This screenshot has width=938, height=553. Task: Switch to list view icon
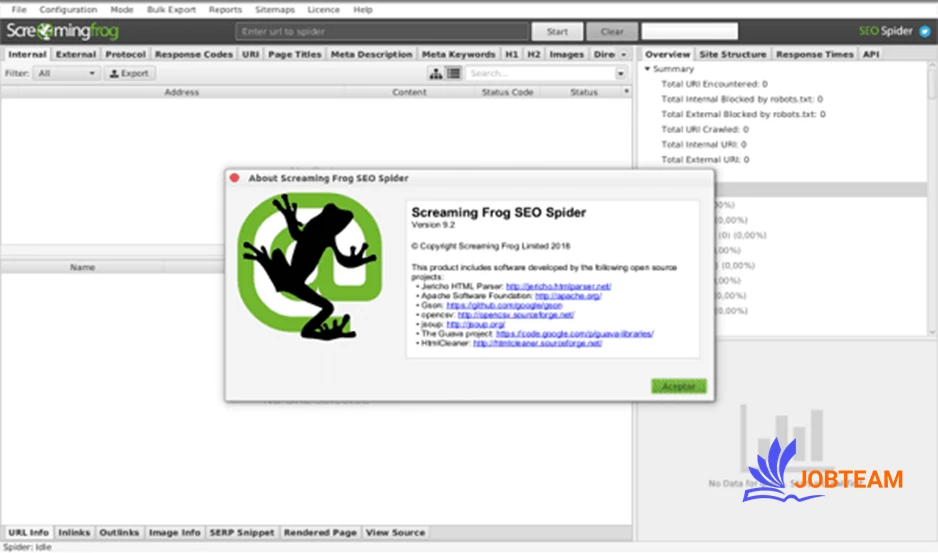(x=453, y=74)
